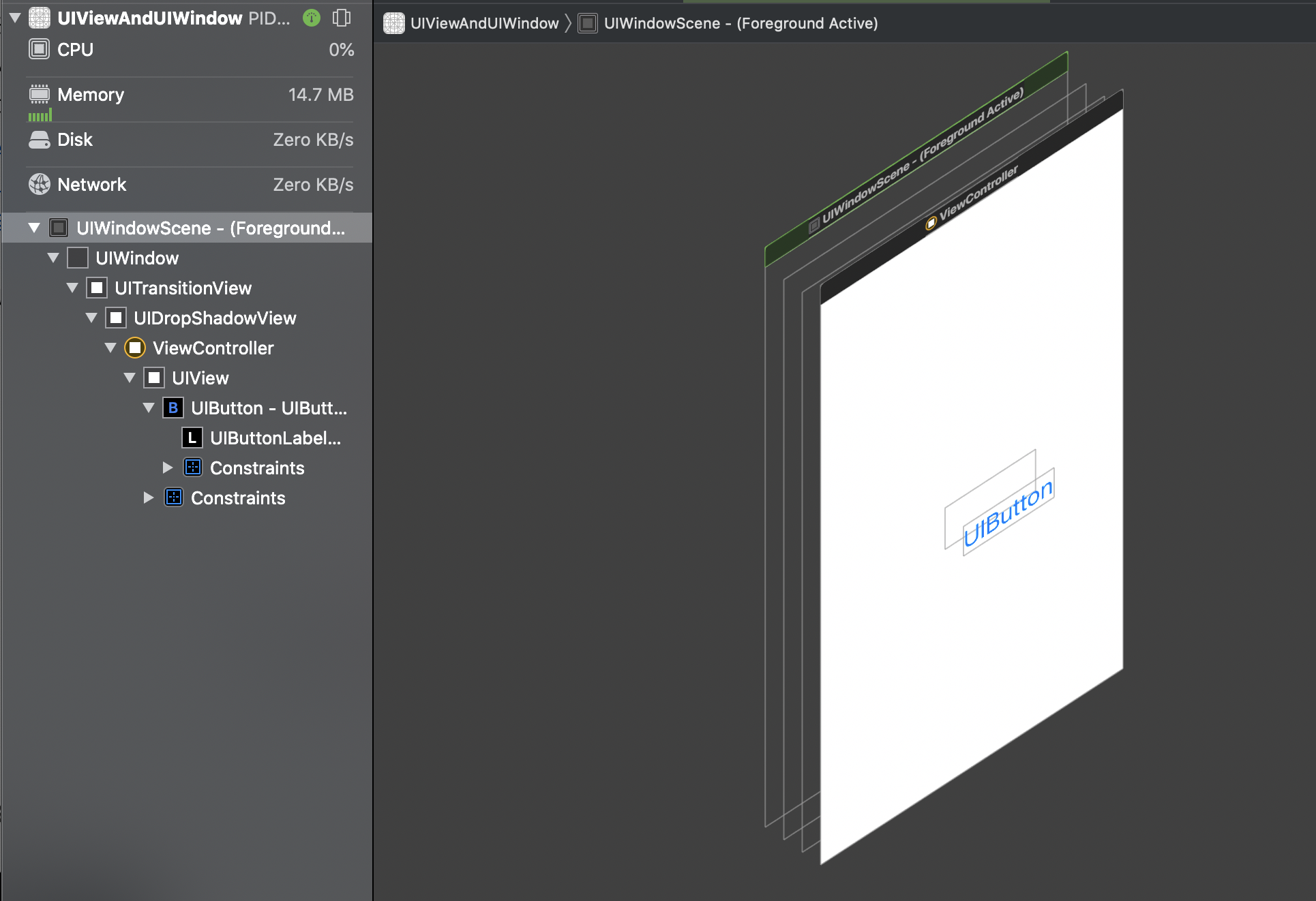Click the CPU gauge icon
Screen dimensions: 1316x901
tap(40, 50)
